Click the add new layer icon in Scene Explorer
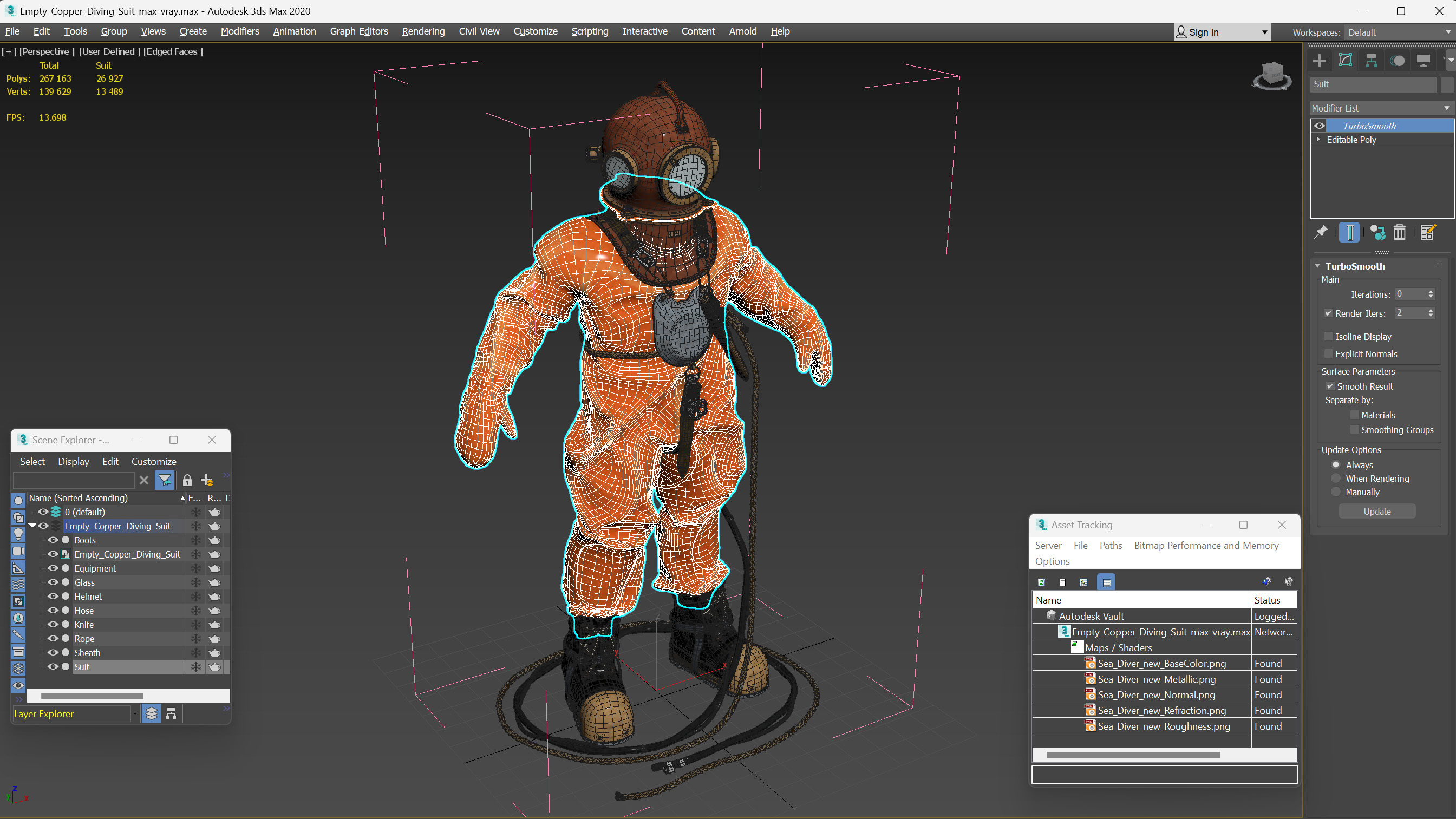Viewport: 1456px width, 819px height. pyautogui.click(x=207, y=481)
